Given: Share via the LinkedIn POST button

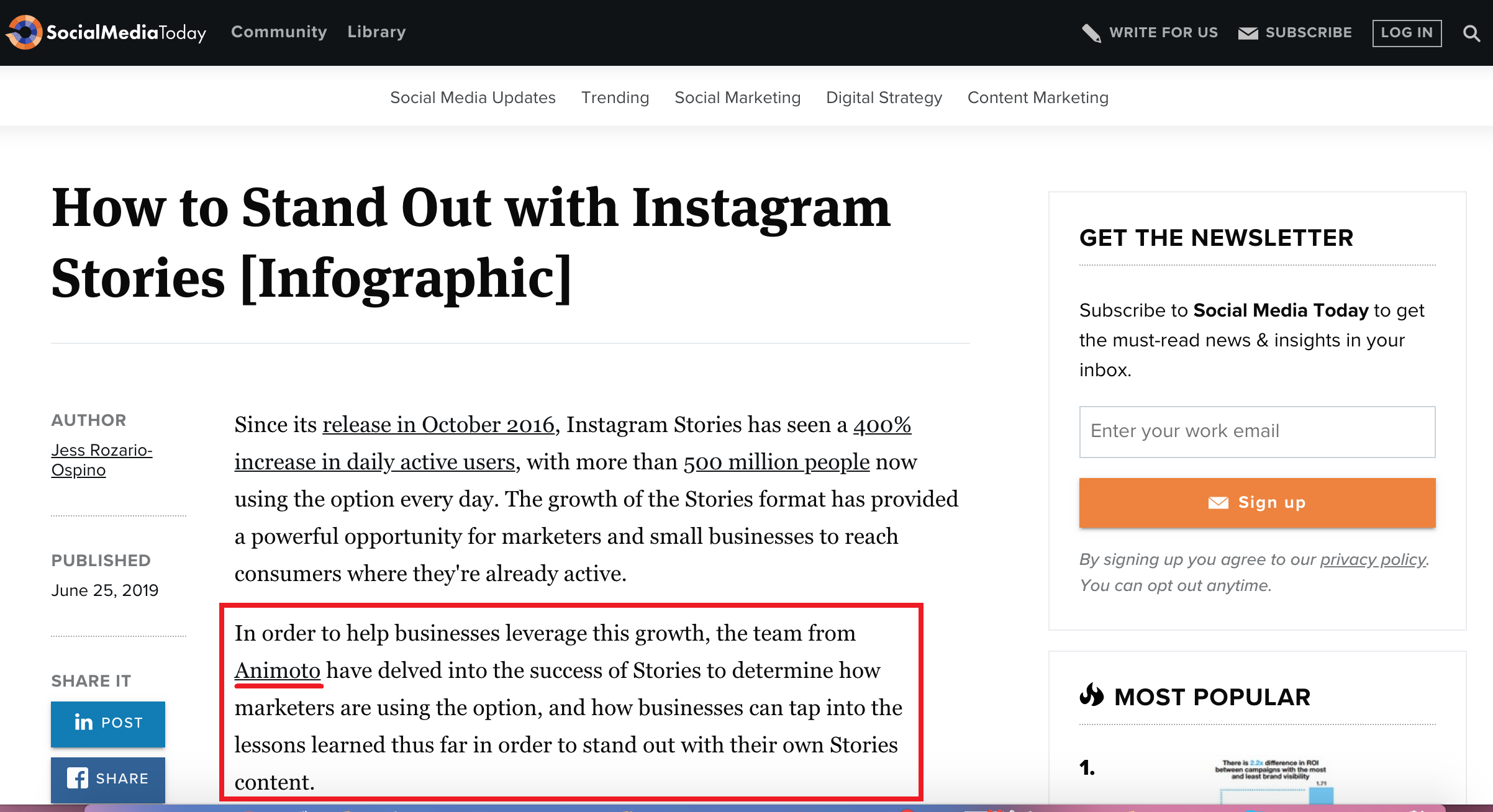Looking at the screenshot, I should (108, 724).
